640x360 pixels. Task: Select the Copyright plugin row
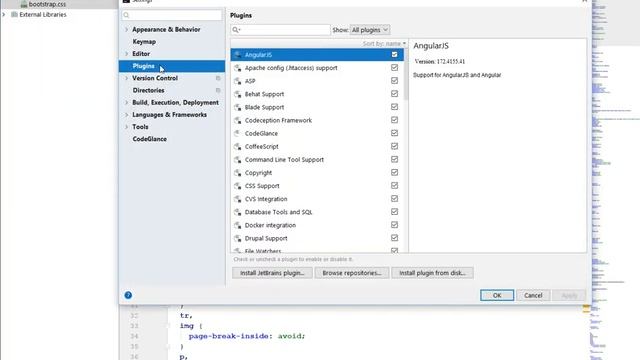click(317, 173)
